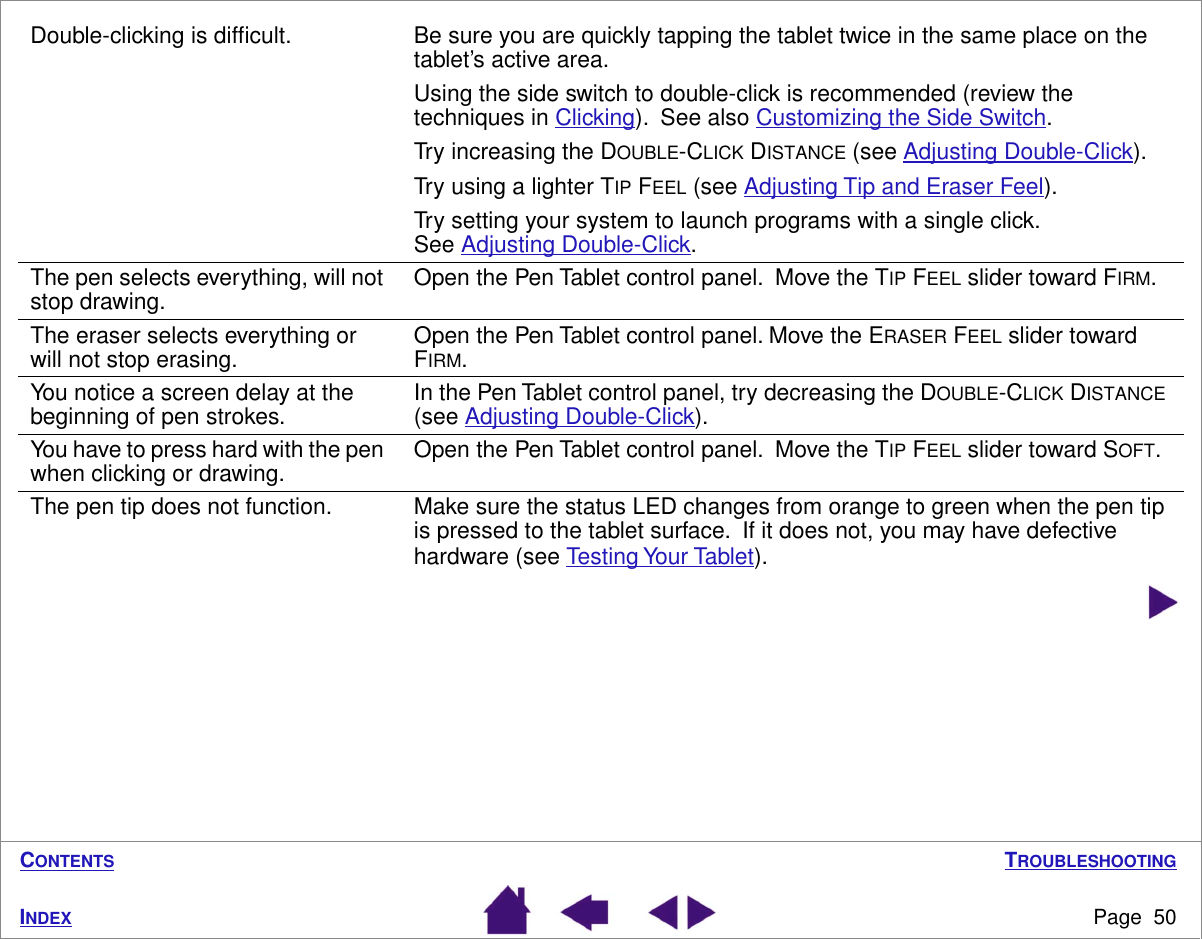Go to previous page triangle

(663, 914)
